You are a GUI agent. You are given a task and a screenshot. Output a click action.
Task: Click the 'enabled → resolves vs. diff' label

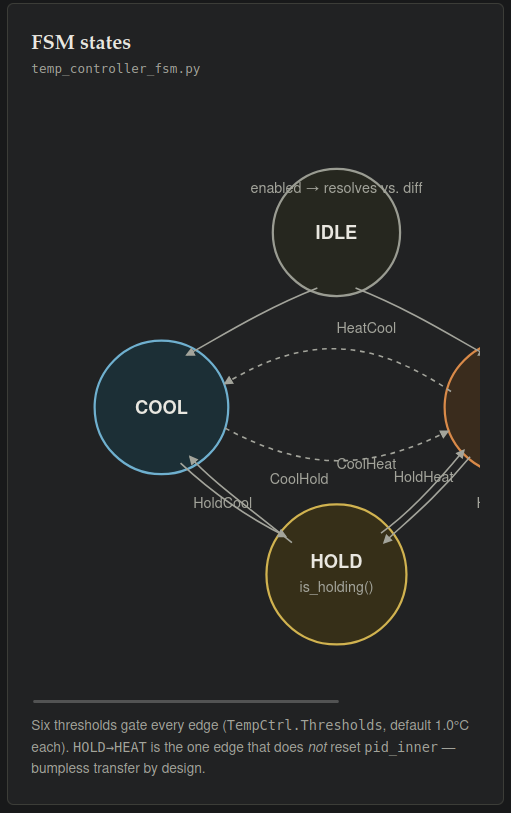click(x=336, y=188)
